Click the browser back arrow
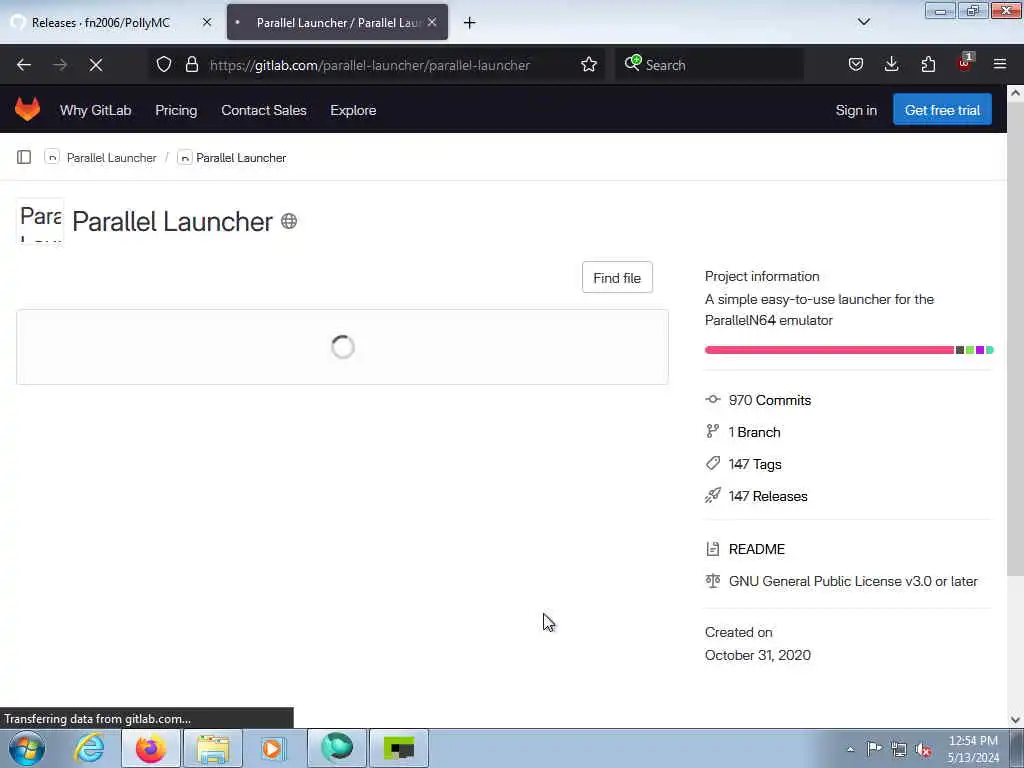This screenshot has height=768, width=1024. (x=24, y=65)
